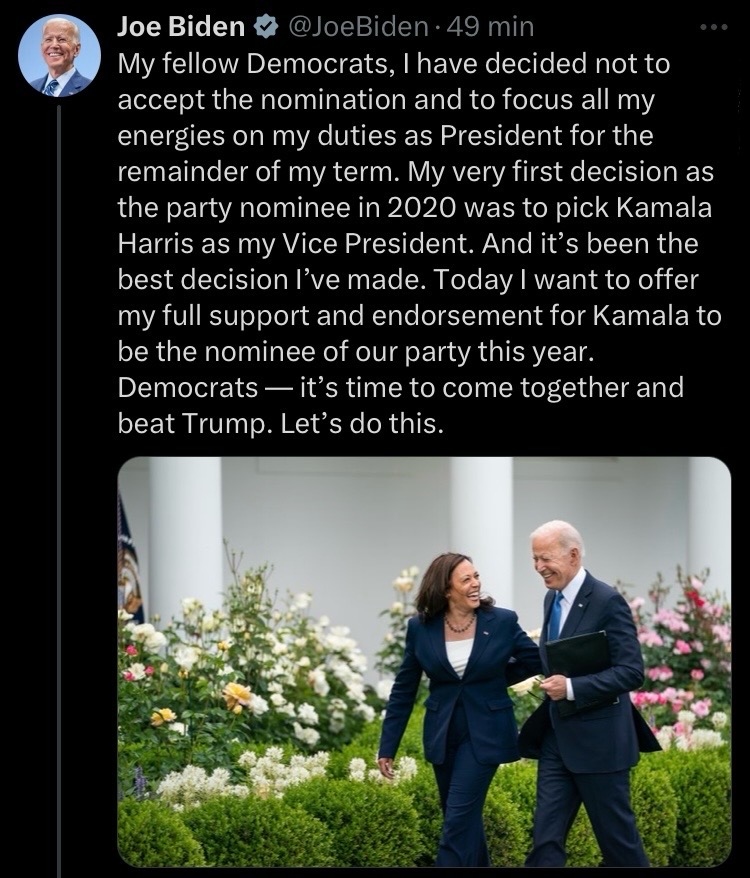Click the American flag in the photo
This screenshot has height=878, width=750.
tap(129, 560)
